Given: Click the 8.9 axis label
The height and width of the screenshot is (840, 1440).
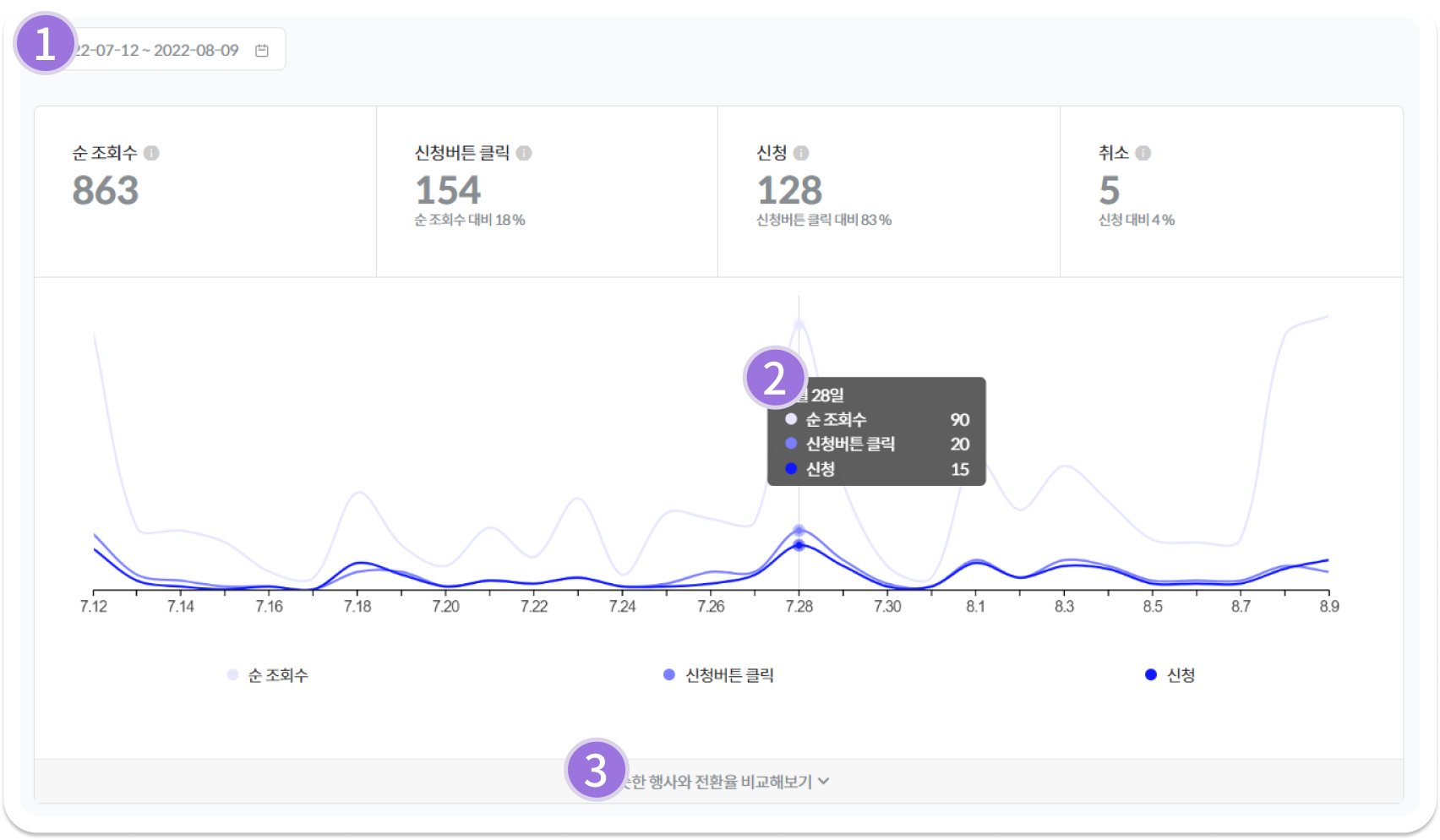Looking at the screenshot, I should (x=1329, y=606).
